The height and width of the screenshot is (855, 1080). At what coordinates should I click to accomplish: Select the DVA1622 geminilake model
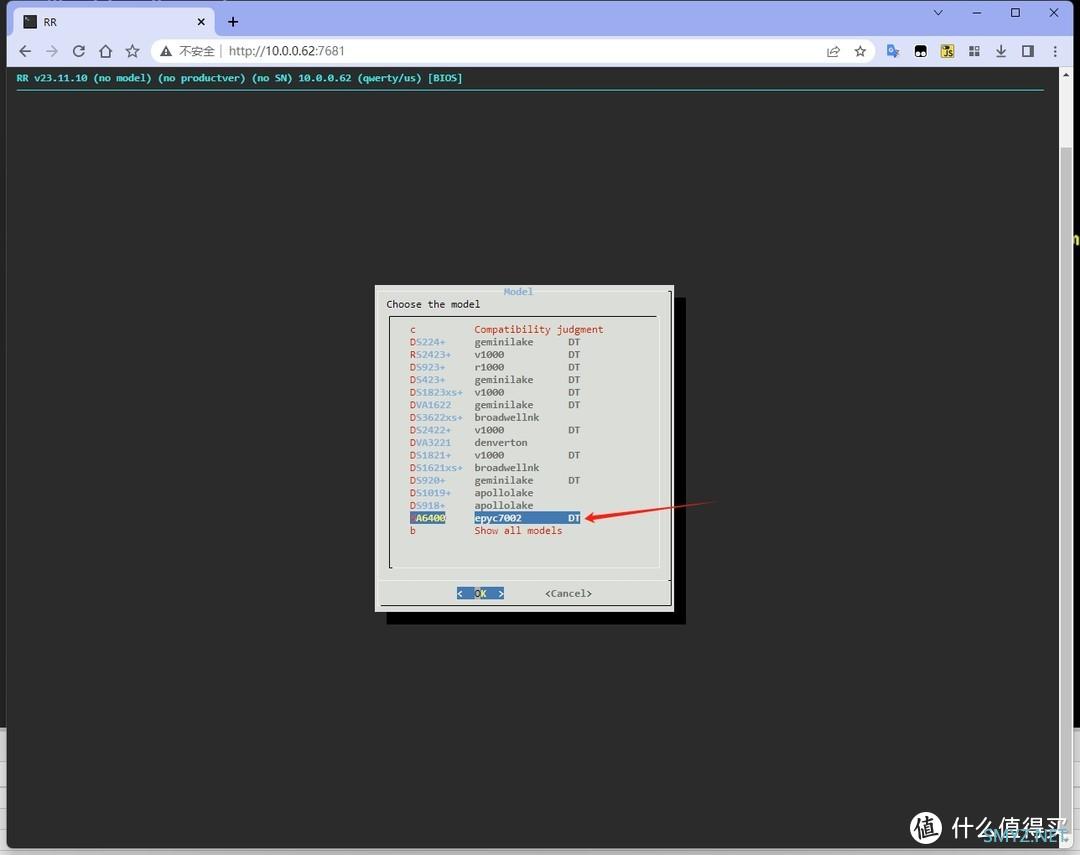tap(495, 404)
